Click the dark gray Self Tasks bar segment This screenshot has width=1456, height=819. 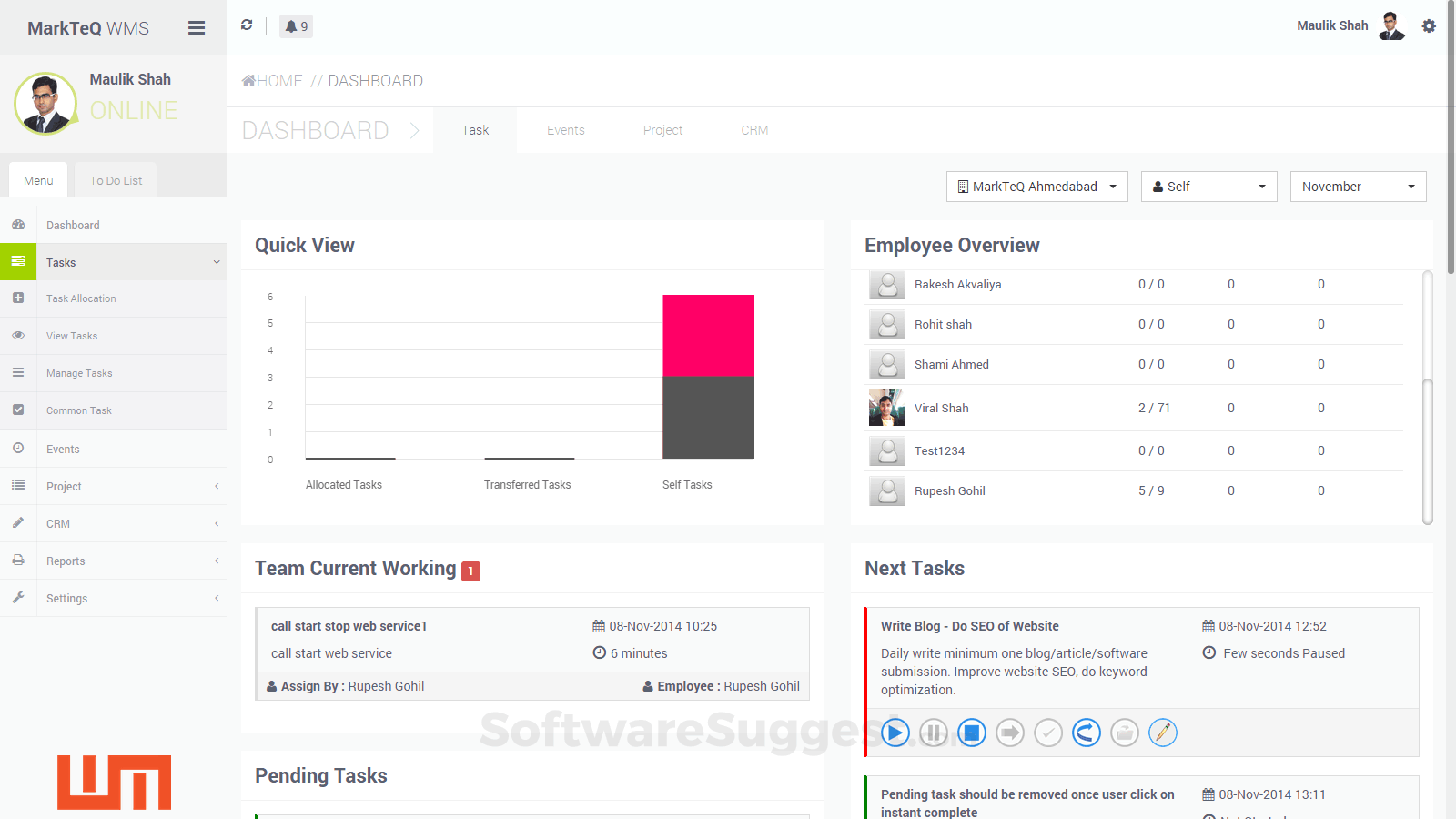pos(708,418)
